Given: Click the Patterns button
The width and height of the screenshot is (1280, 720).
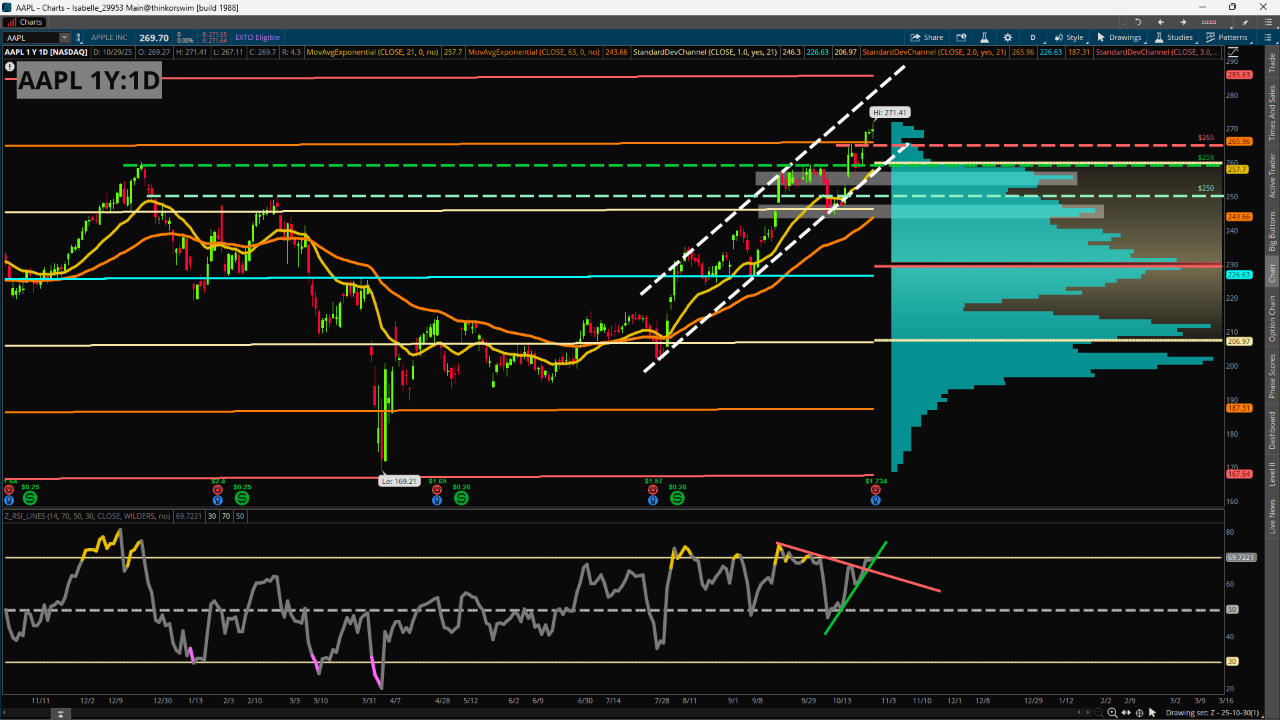Looking at the screenshot, I should point(1227,38).
